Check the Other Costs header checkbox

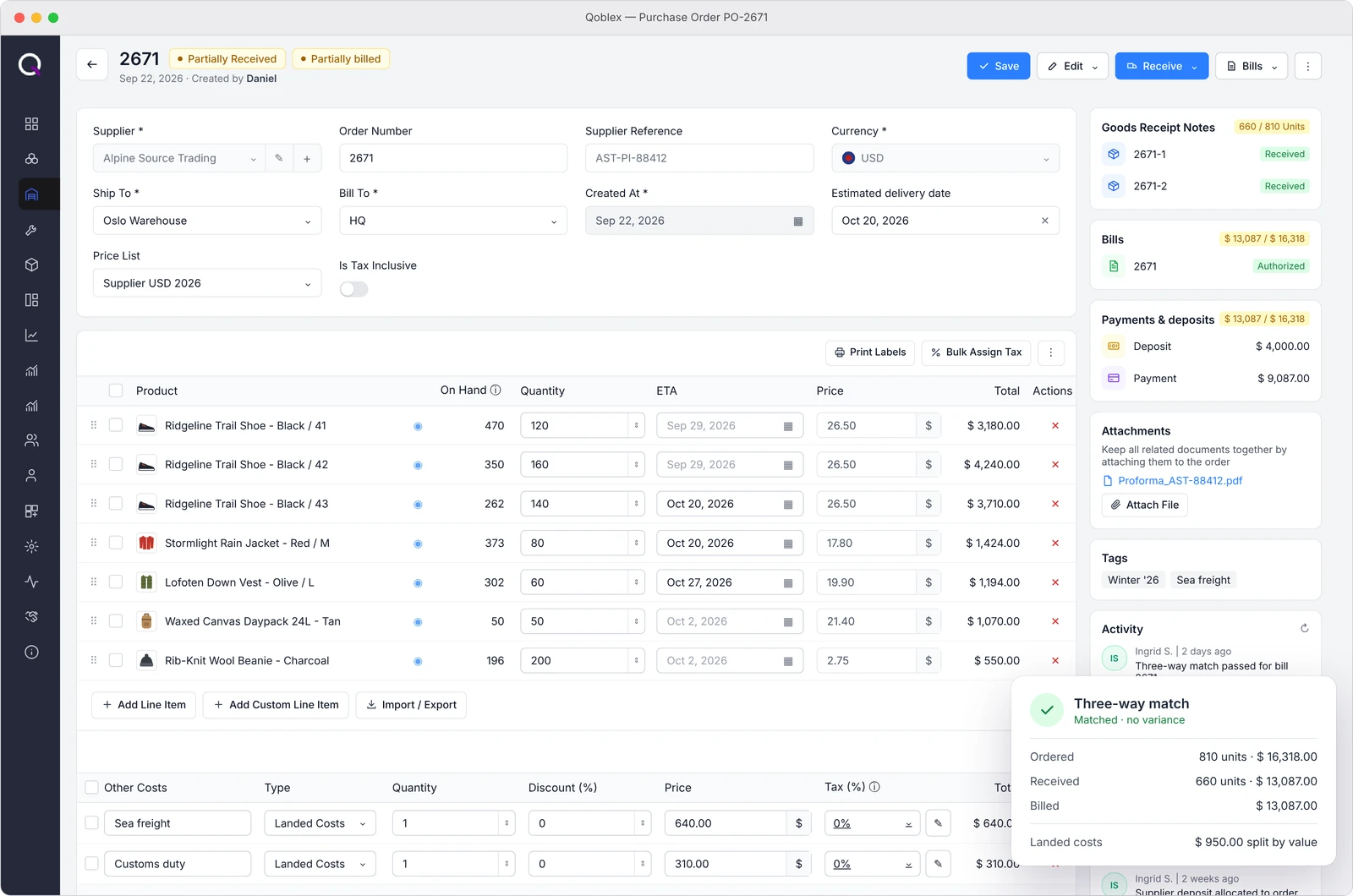pos(92,788)
